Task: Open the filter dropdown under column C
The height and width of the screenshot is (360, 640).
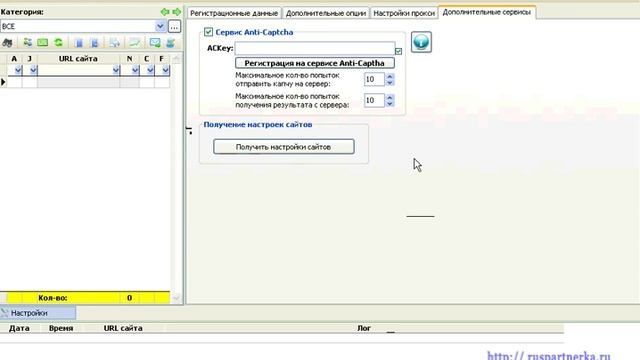Action: point(150,70)
